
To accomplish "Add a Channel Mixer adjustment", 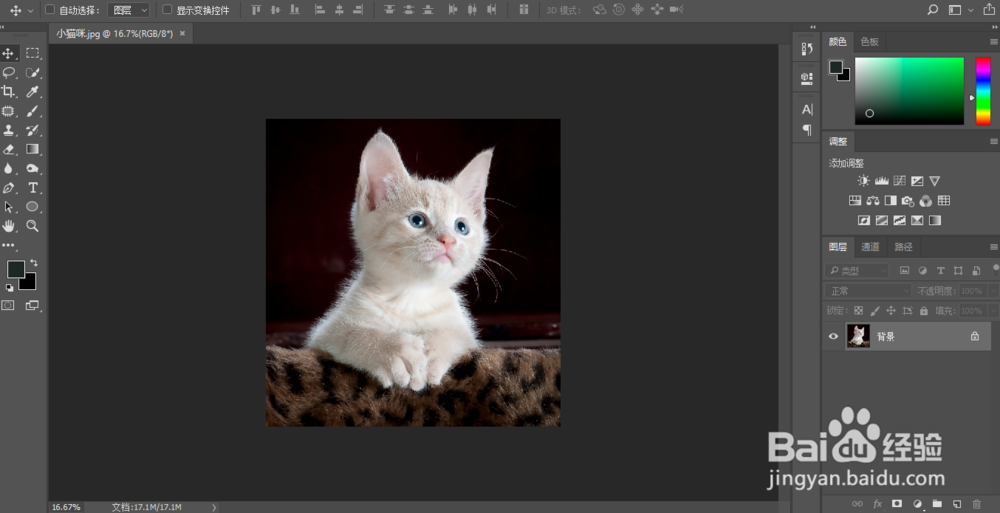I will pos(926,201).
